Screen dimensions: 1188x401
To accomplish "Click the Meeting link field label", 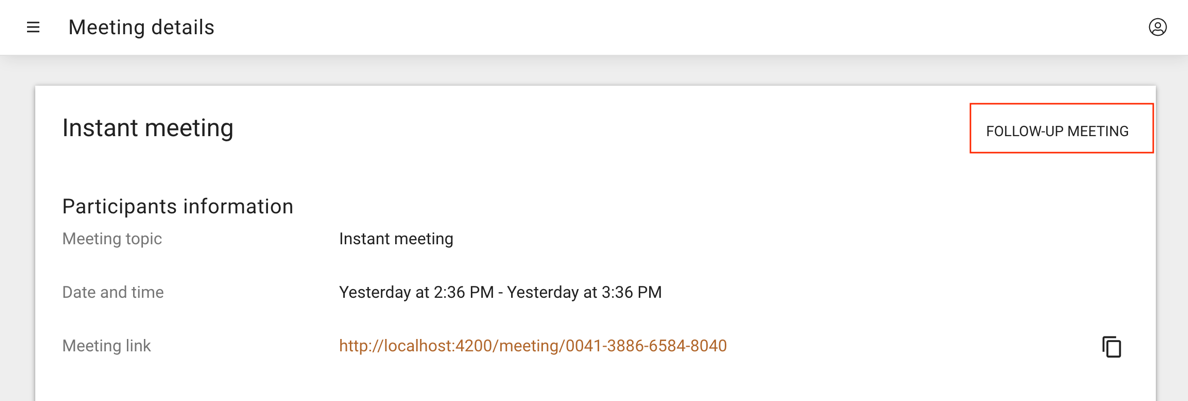I will tap(107, 346).
